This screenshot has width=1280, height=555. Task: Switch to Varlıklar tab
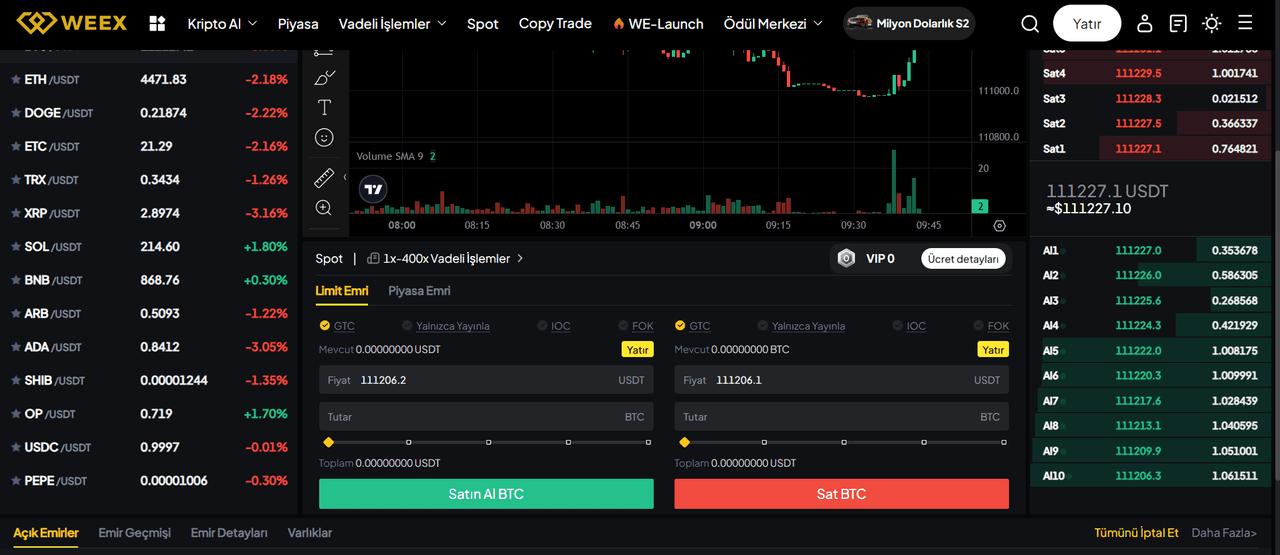coord(310,533)
